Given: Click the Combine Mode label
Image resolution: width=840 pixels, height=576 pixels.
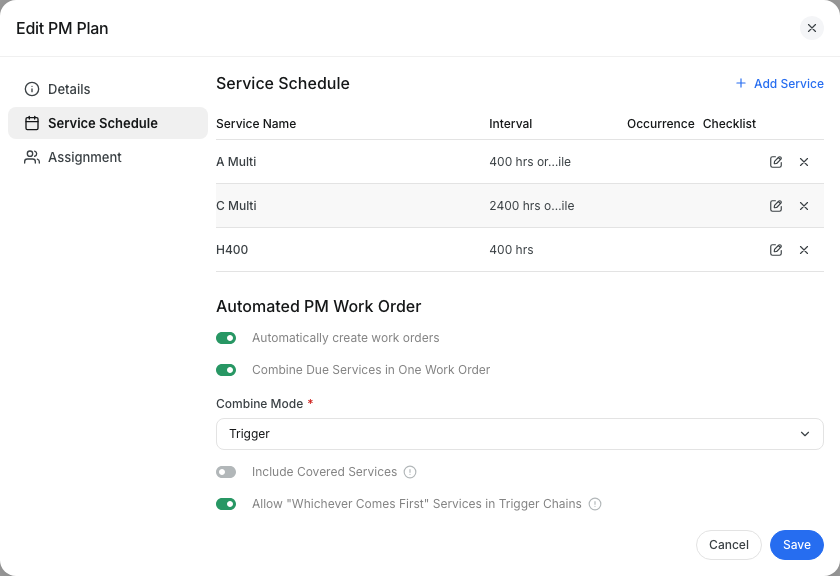Looking at the screenshot, I should click(x=260, y=403).
